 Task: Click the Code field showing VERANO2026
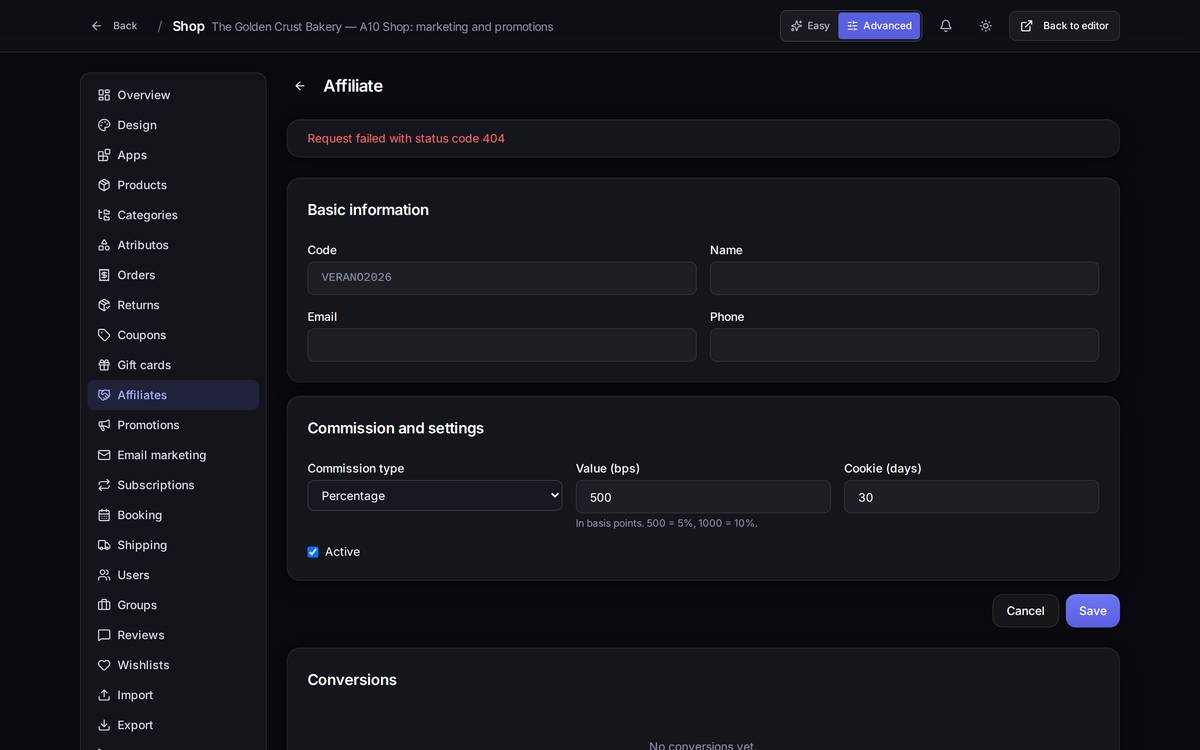502,278
